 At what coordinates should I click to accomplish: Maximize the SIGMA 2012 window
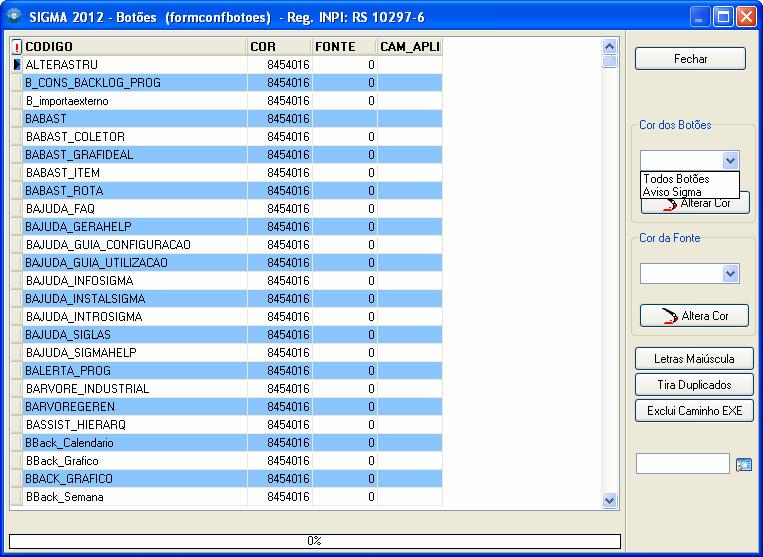(723, 18)
